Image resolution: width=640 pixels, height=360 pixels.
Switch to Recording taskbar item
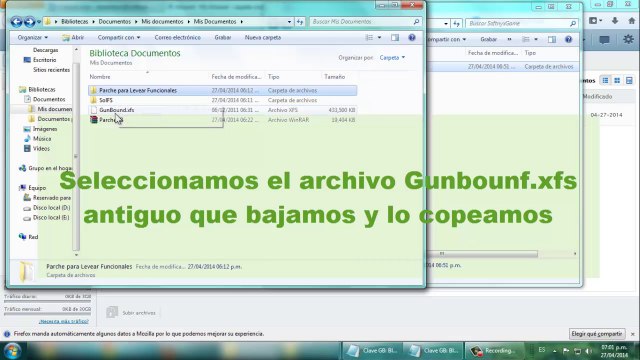[494, 351]
